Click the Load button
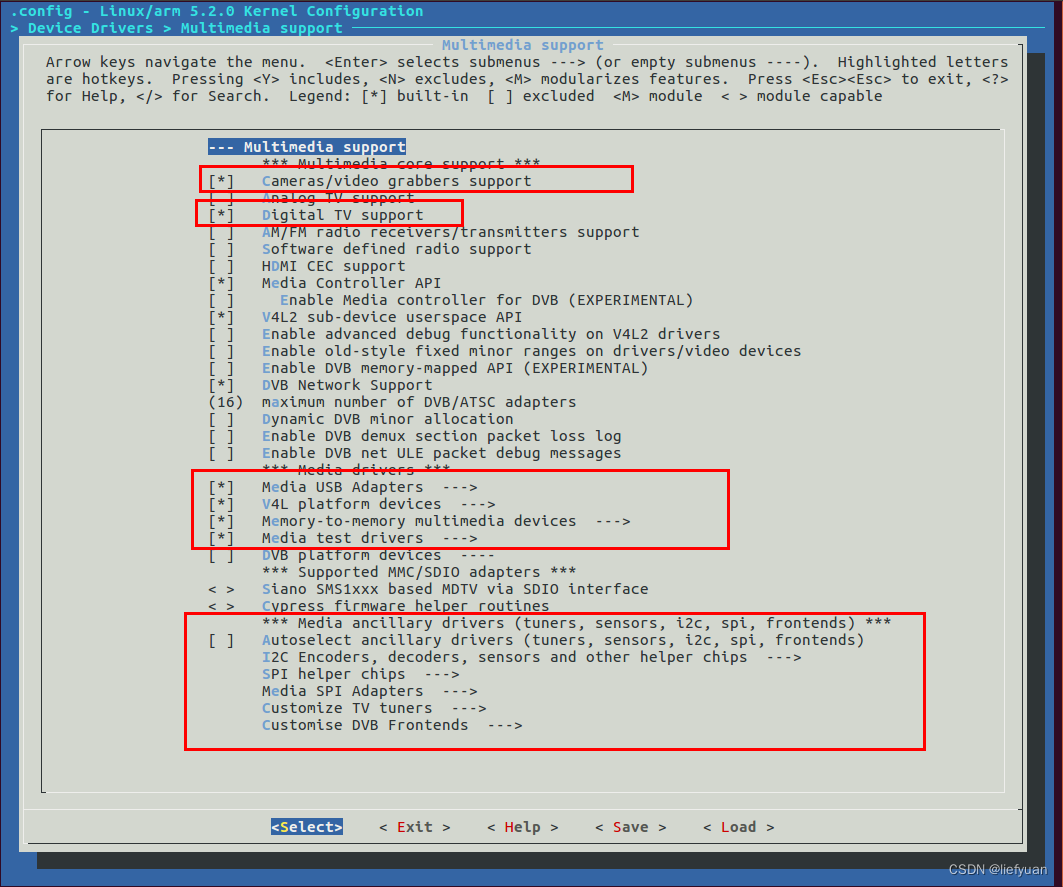This screenshot has width=1063, height=887. tap(738, 827)
